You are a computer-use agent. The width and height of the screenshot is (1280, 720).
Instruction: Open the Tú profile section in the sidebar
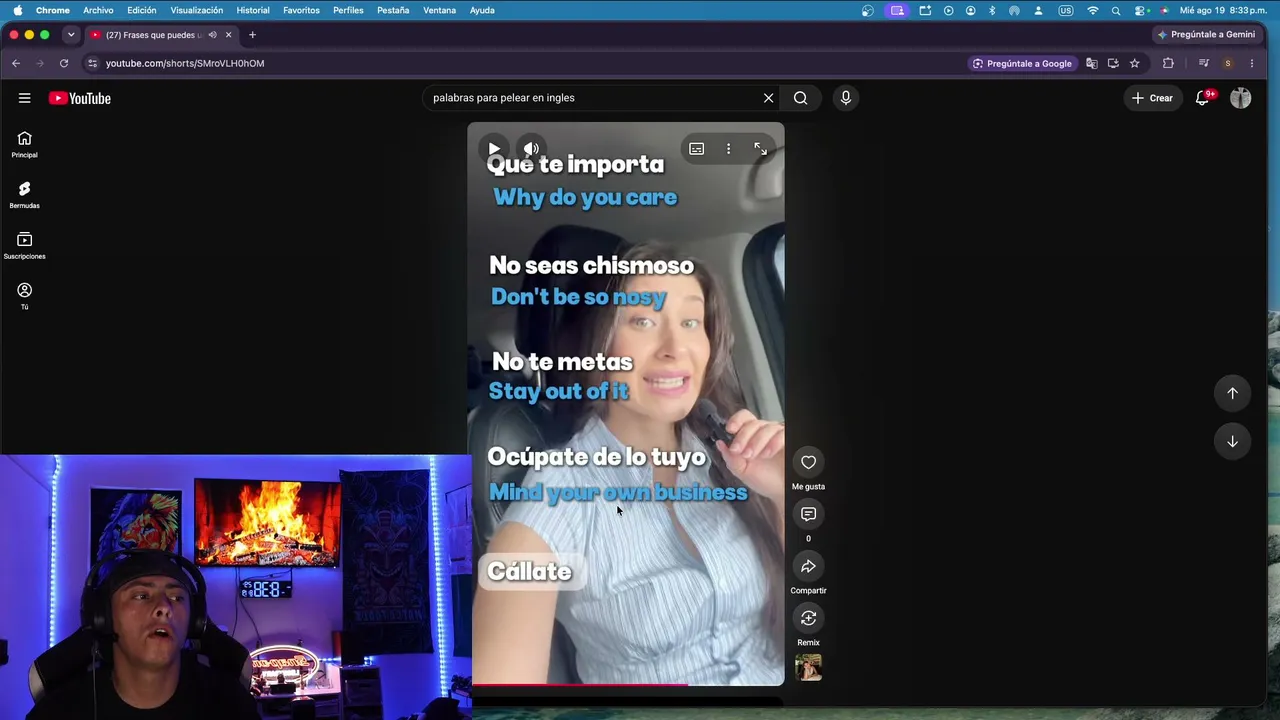(x=24, y=296)
